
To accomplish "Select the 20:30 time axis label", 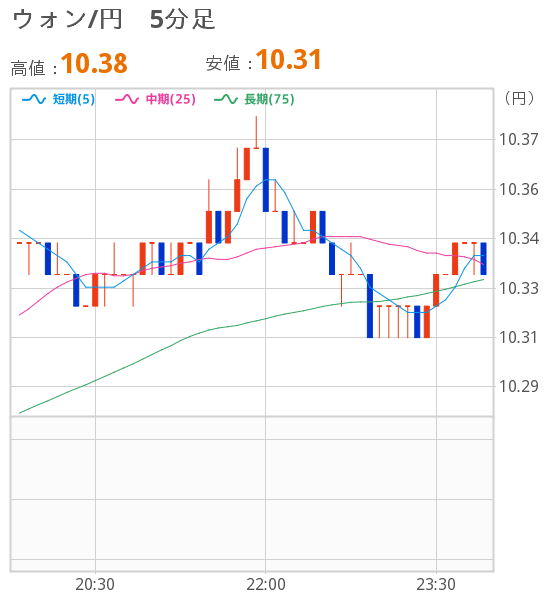I will click(95, 585).
